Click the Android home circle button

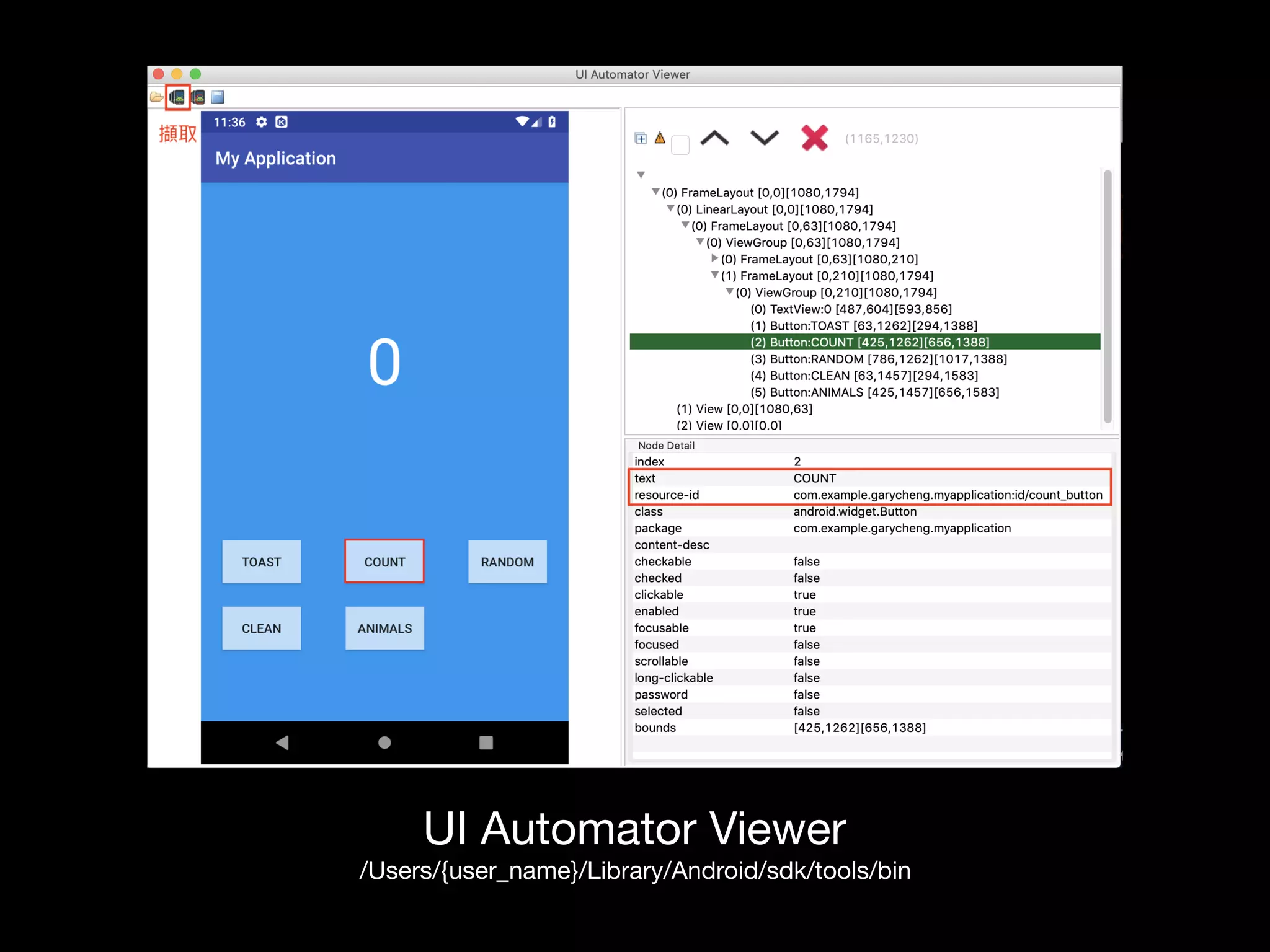[384, 743]
